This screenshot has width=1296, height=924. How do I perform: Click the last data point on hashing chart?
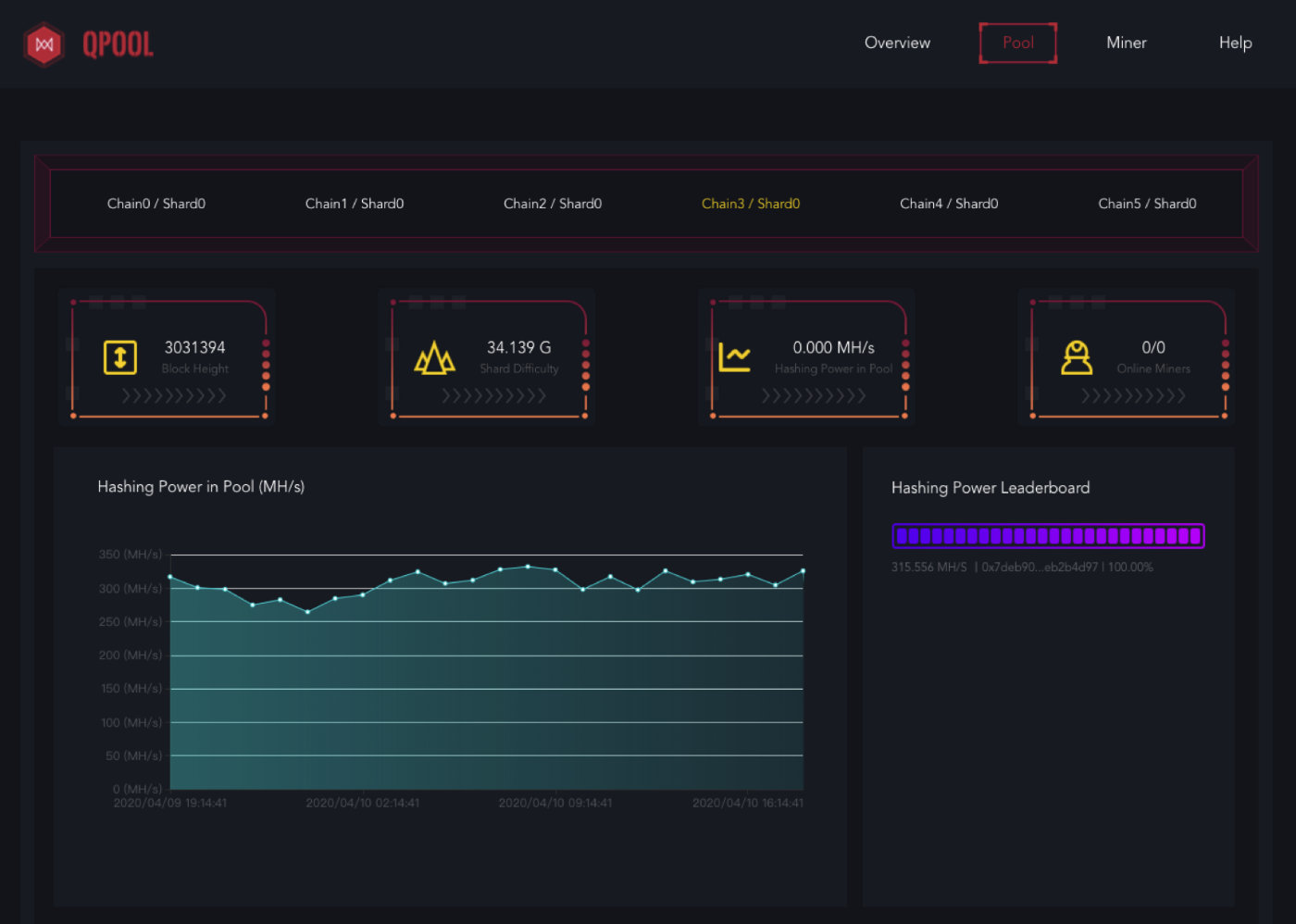coord(803,571)
